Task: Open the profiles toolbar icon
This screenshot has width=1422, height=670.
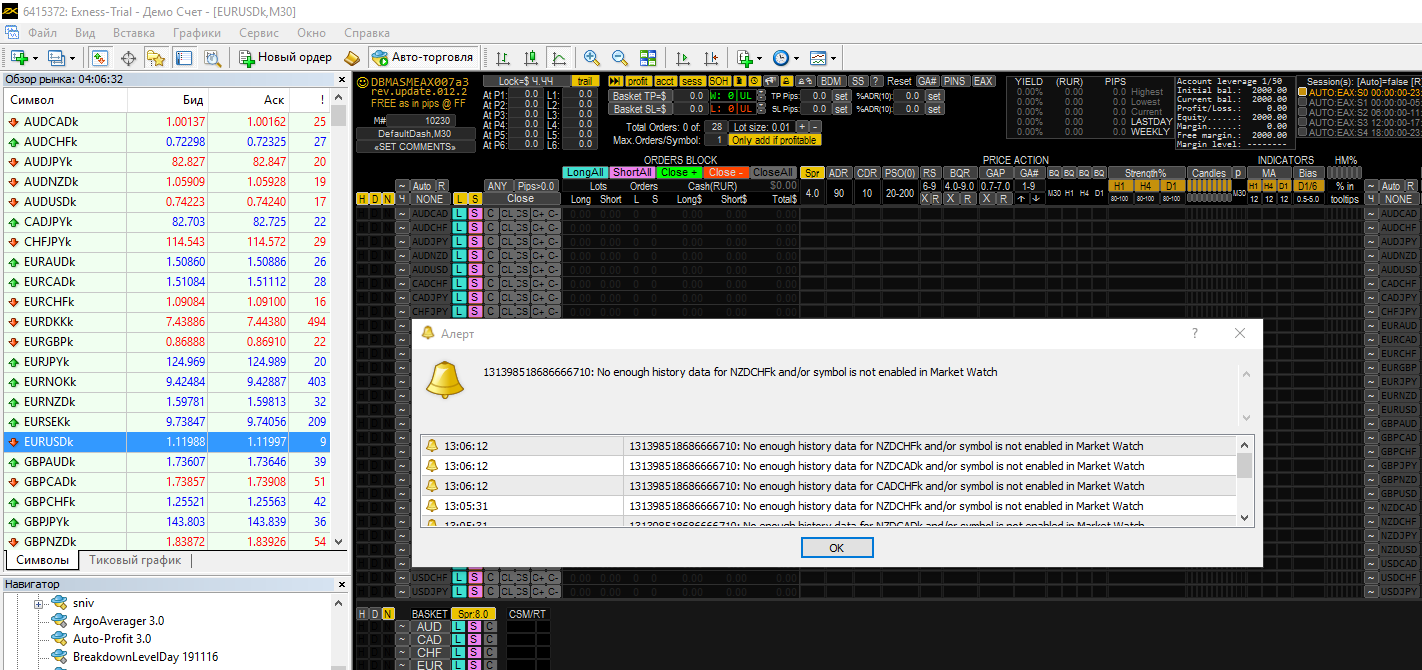Action: 55,57
